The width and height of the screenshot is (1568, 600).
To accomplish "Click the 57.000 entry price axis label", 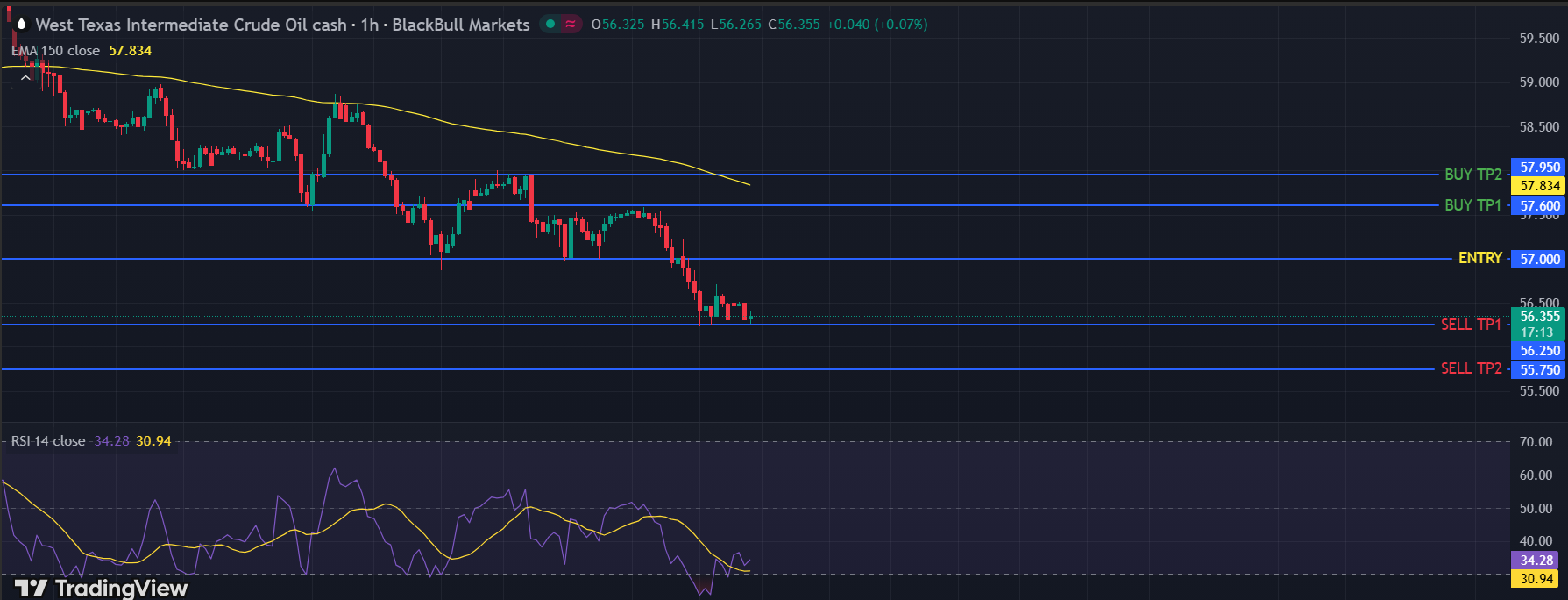I will tap(1538, 259).
